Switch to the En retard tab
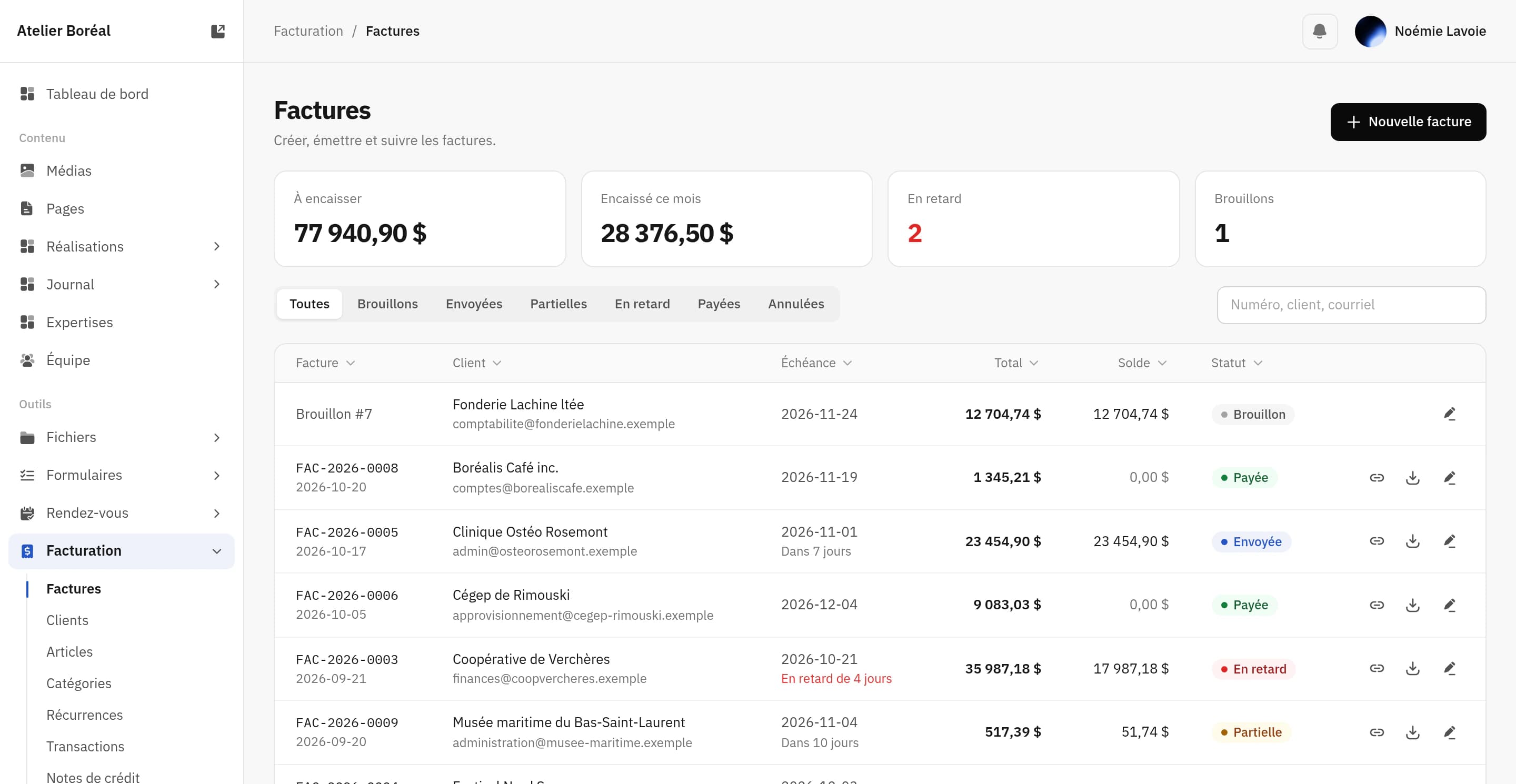 642,304
